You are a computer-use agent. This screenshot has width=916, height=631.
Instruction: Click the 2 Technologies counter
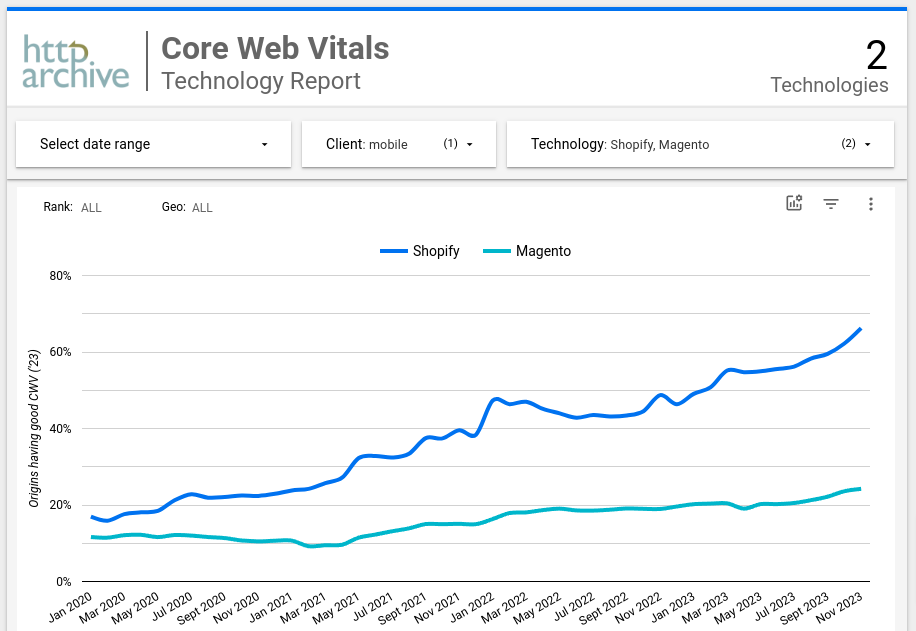click(829, 66)
